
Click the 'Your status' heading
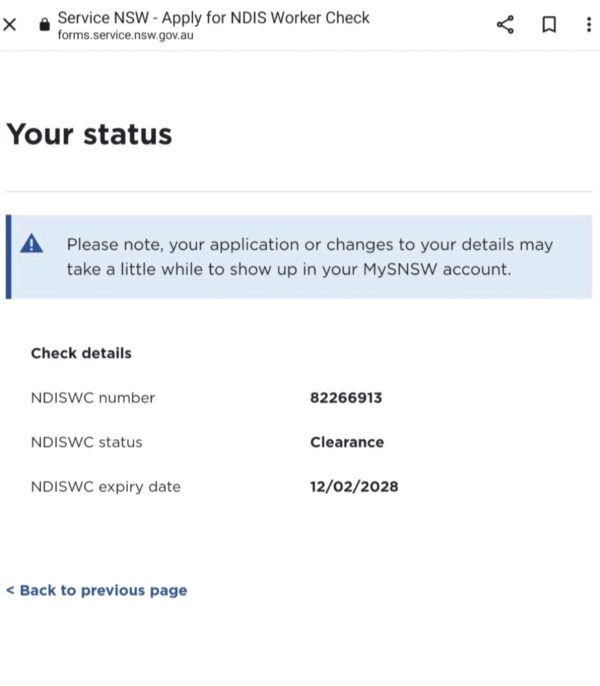pos(89,135)
